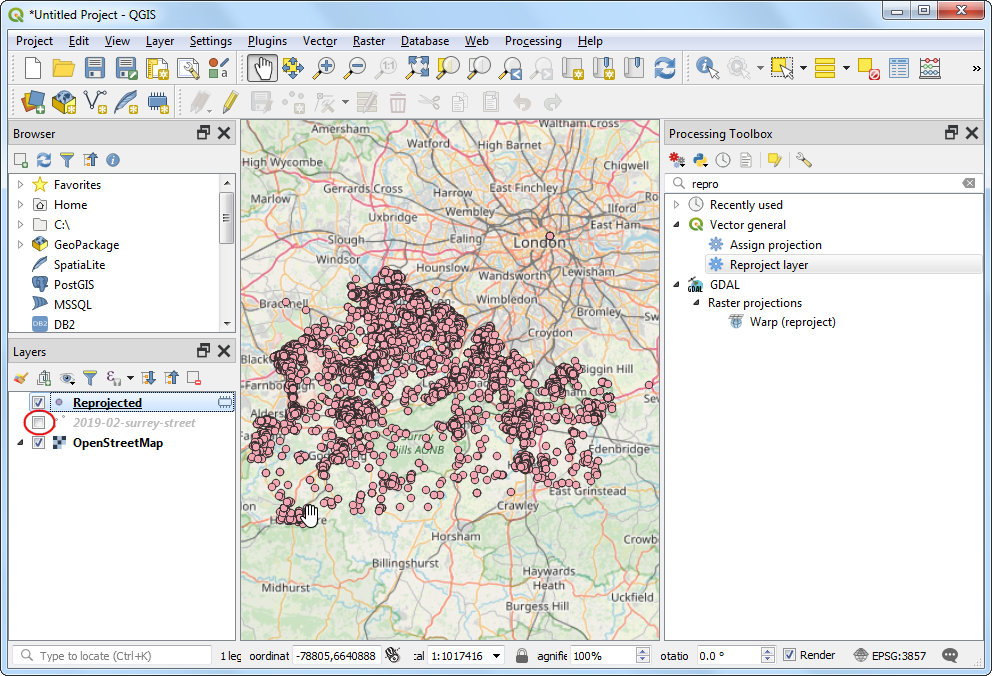The height and width of the screenshot is (676, 992).
Task: Expand the Favorites item in Browser
Action: point(20,185)
